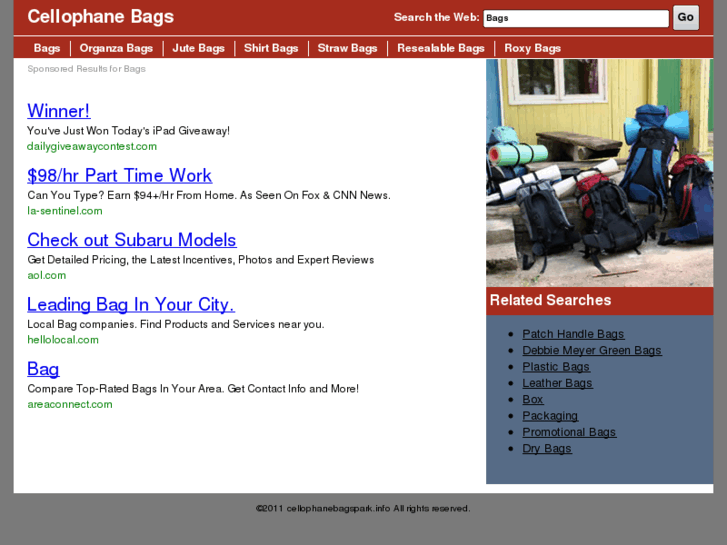Click the dailygiveawaycontest.com URL
This screenshot has height=545, width=727.
(x=92, y=147)
